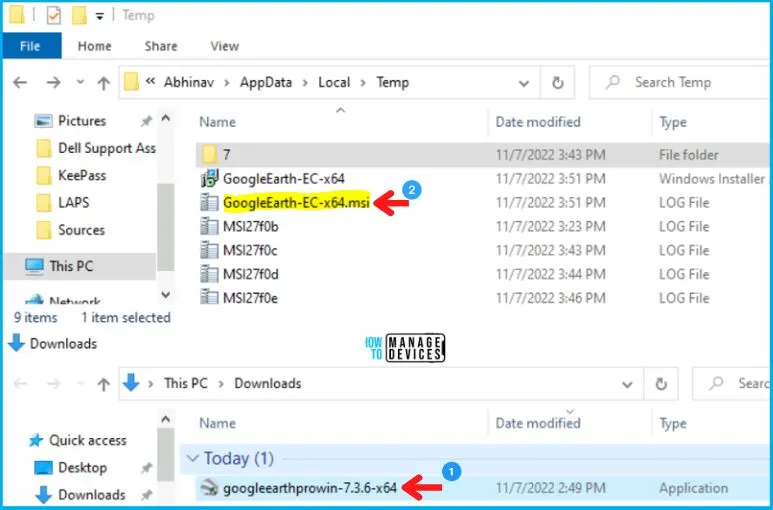
Task: Switch to the Home ribbon tab
Action: (94, 46)
